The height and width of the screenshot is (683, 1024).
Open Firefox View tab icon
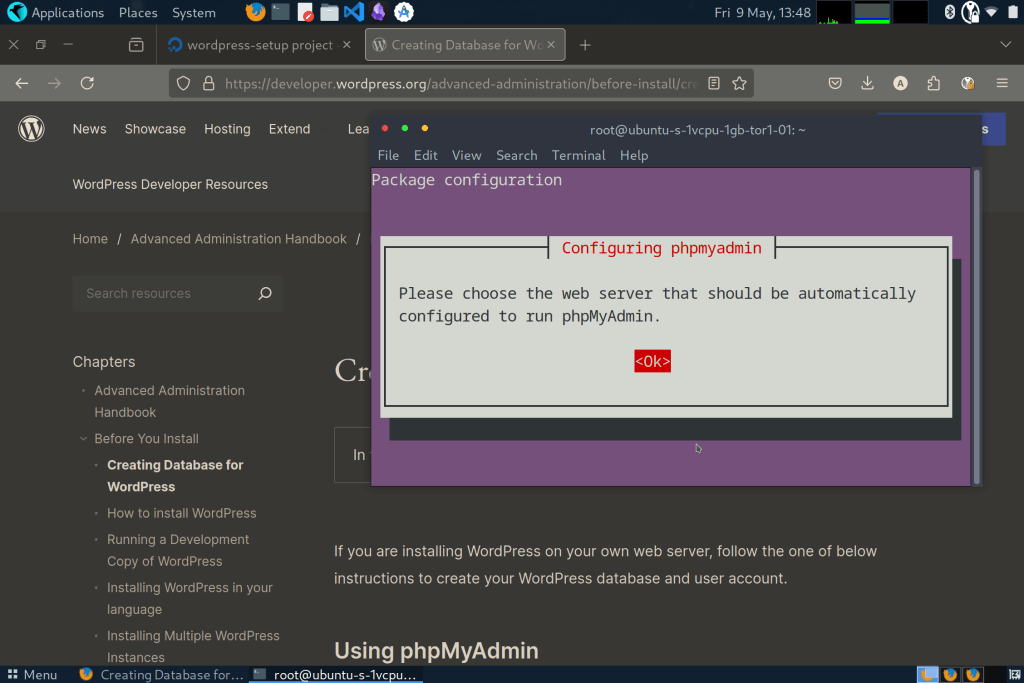tap(136, 45)
